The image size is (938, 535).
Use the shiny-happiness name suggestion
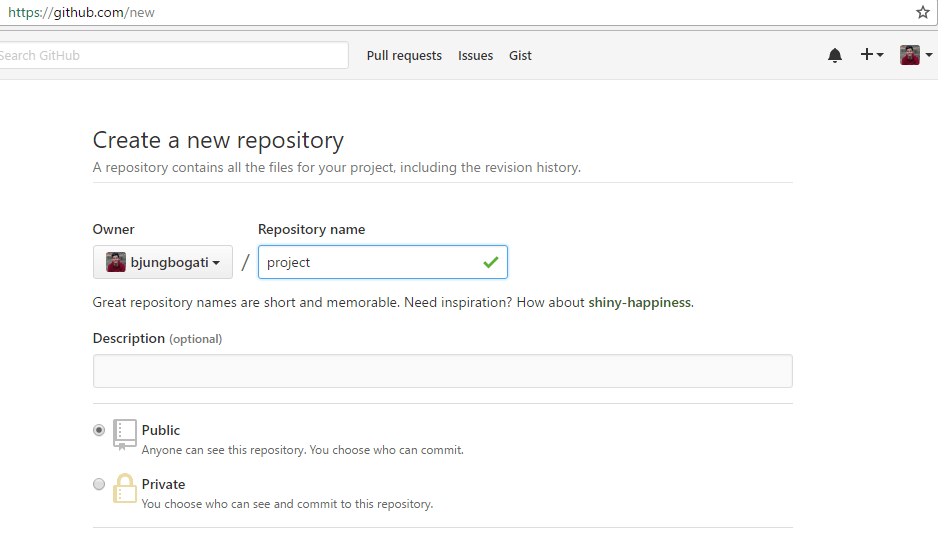click(x=639, y=302)
